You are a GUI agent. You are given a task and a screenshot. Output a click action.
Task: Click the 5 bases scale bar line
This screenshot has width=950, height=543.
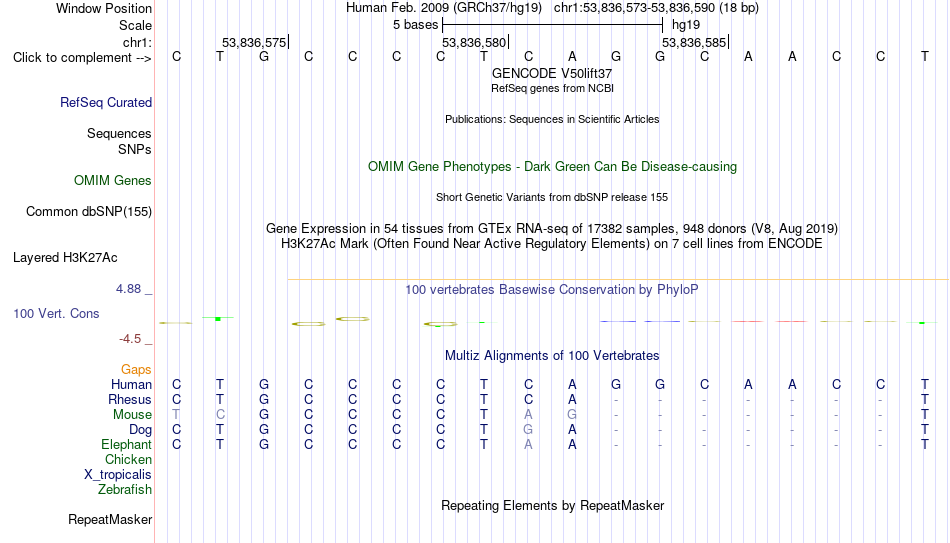[x=553, y=25]
